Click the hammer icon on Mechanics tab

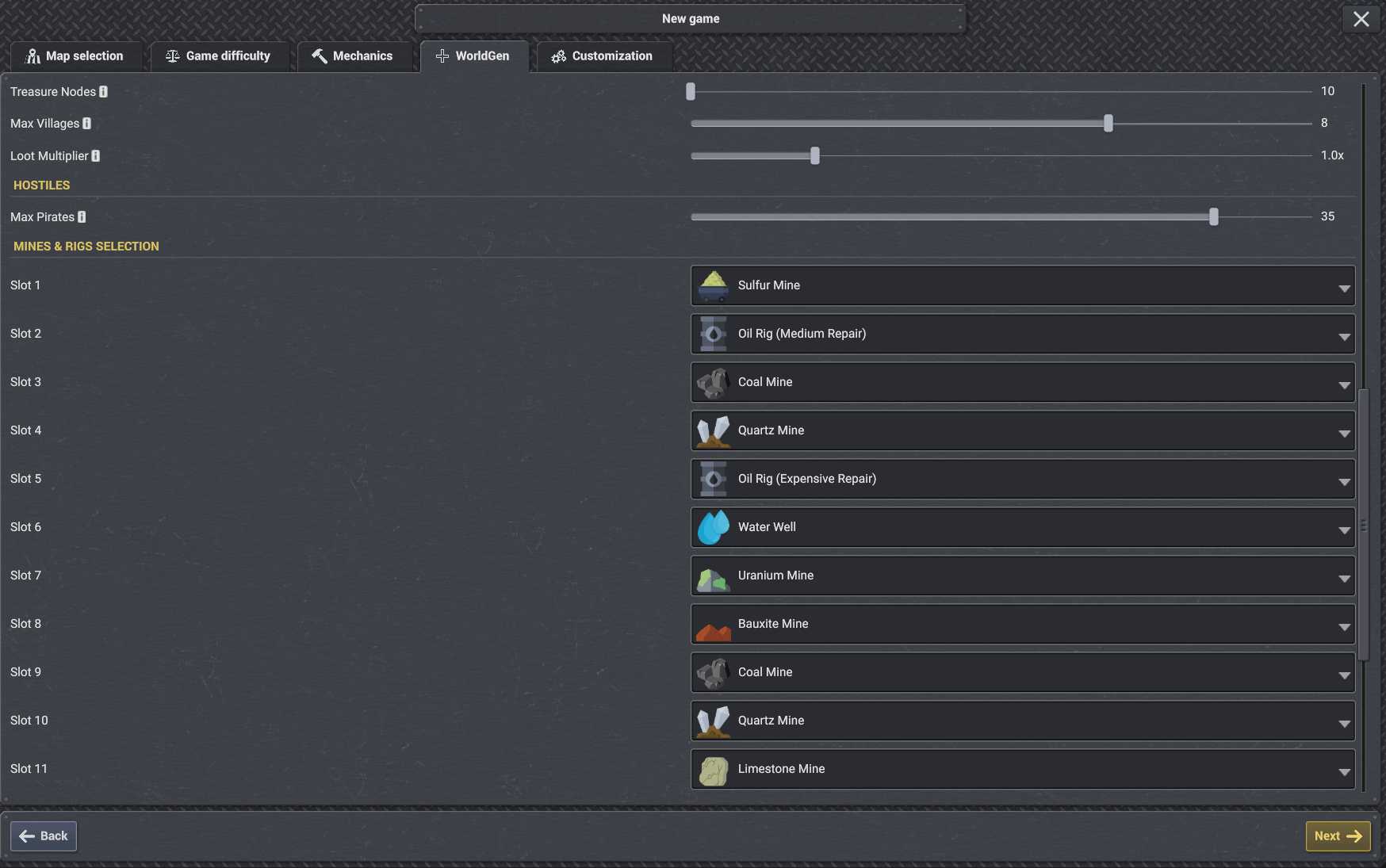coord(320,56)
